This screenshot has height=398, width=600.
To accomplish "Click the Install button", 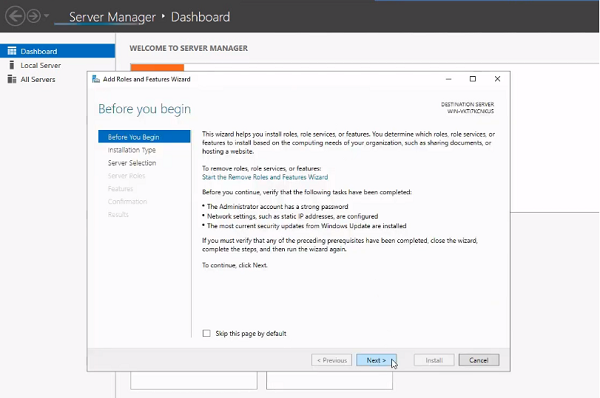I will click(434, 360).
